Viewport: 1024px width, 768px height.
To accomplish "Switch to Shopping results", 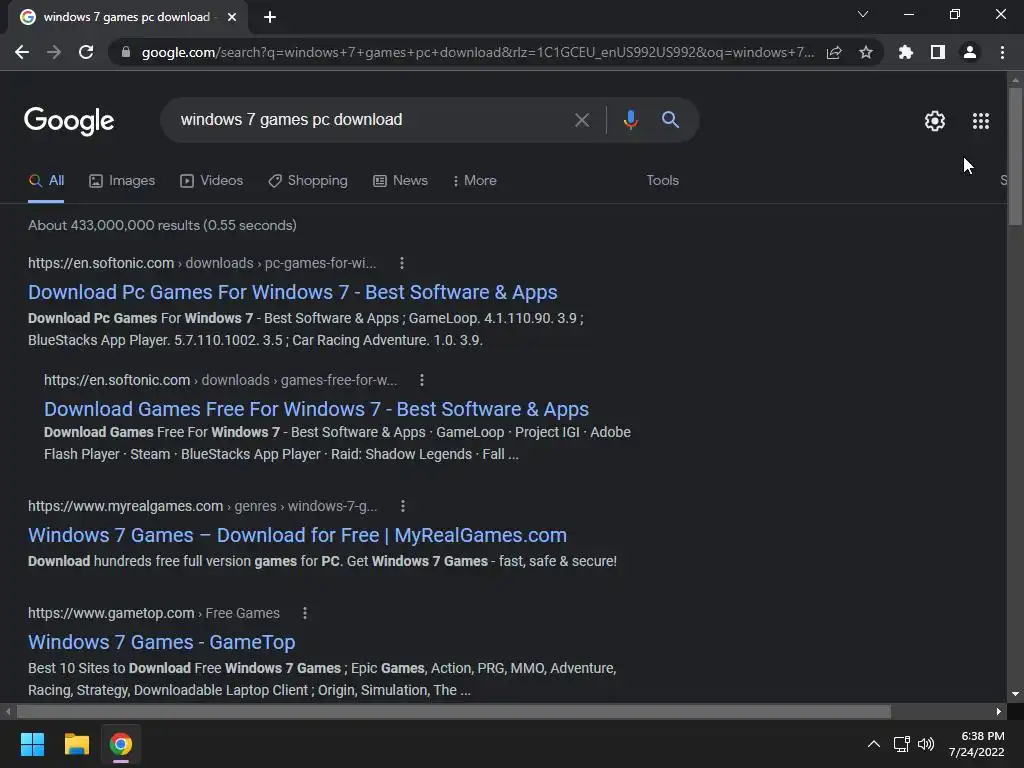I will (x=308, y=181).
